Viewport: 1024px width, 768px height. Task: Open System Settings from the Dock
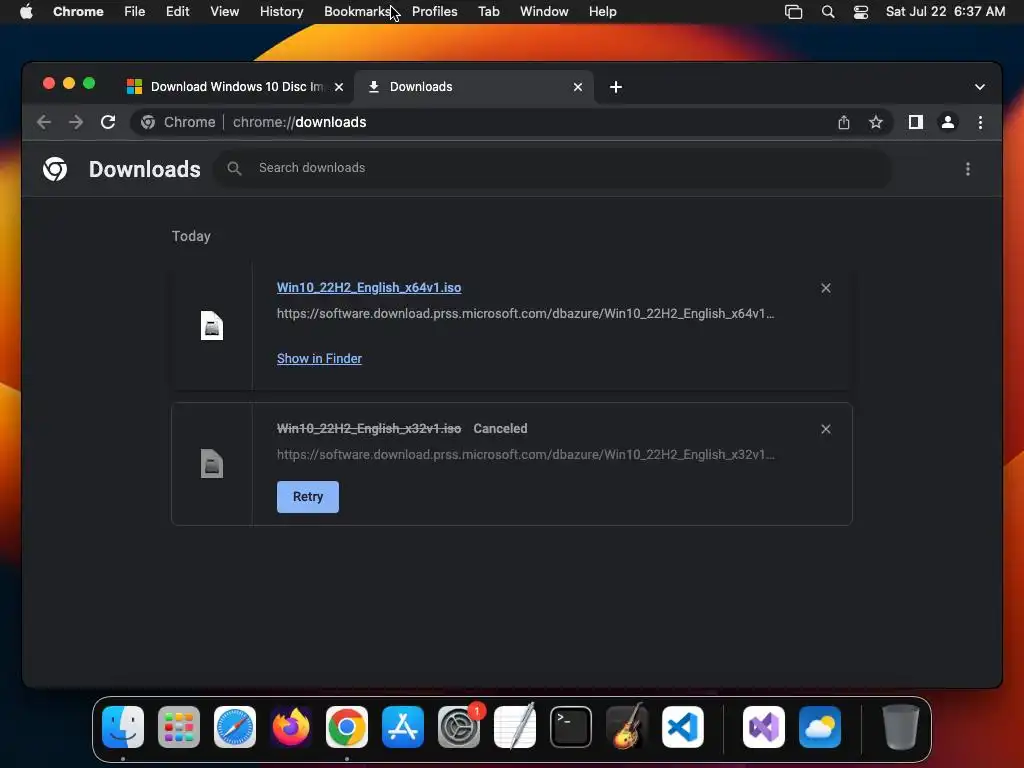pyautogui.click(x=459, y=727)
